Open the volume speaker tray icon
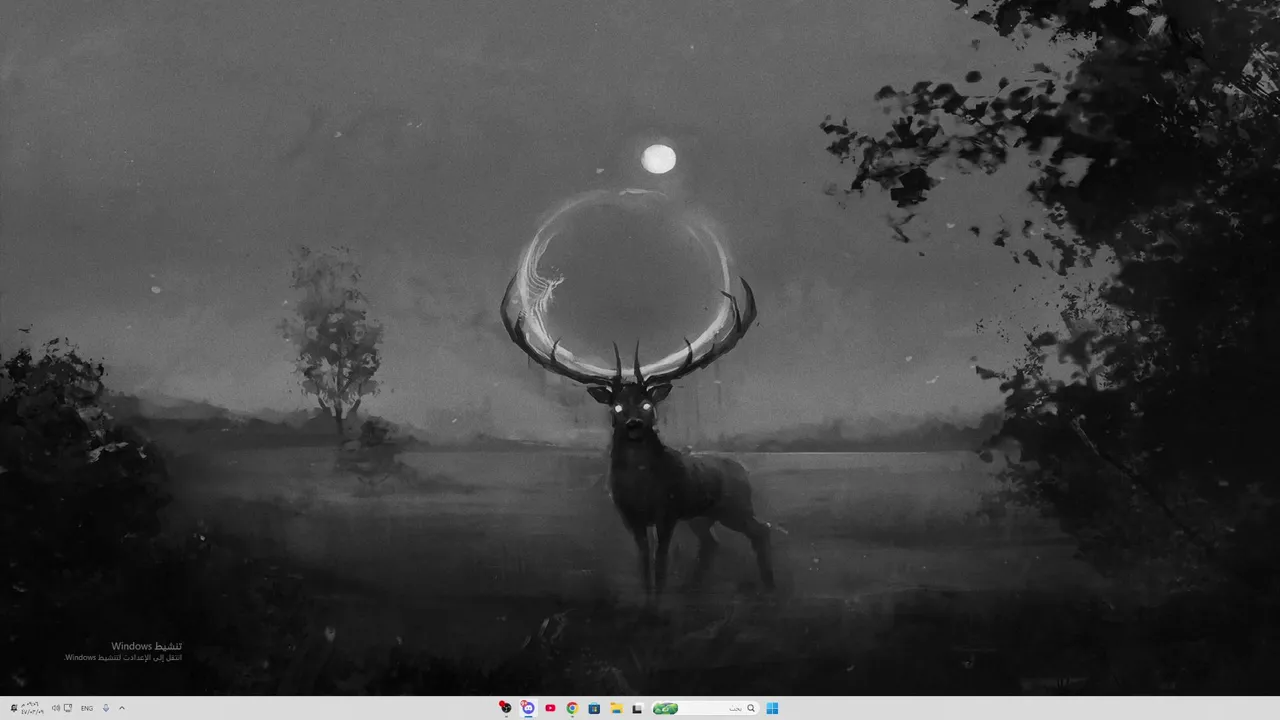Image resolution: width=1280 pixels, height=720 pixels. click(x=56, y=708)
